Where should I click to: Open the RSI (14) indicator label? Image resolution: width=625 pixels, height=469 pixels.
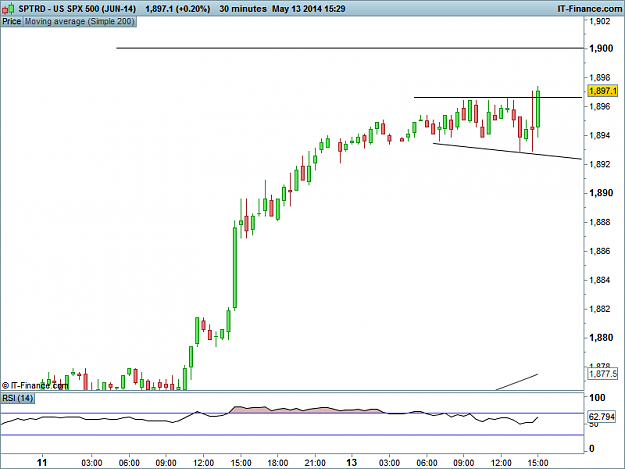[18, 398]
